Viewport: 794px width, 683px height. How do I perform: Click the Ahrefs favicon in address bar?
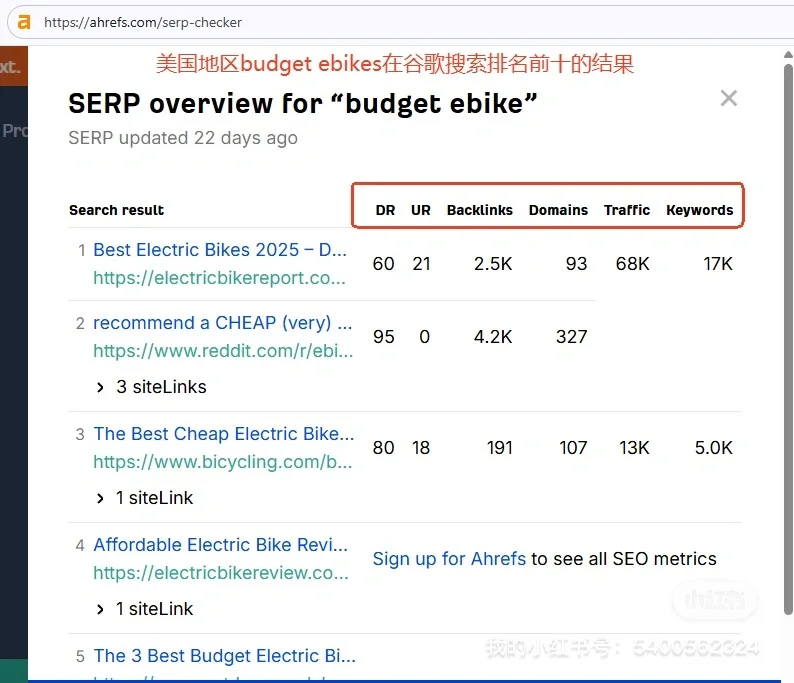pyautogui.click(x=24, y=22)
